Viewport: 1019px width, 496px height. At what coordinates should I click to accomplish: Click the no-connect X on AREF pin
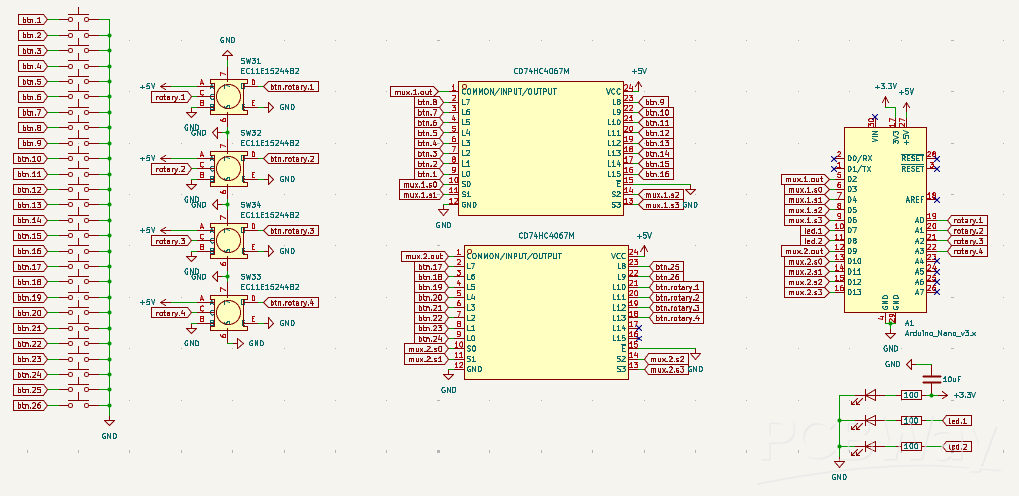point(936,199)
